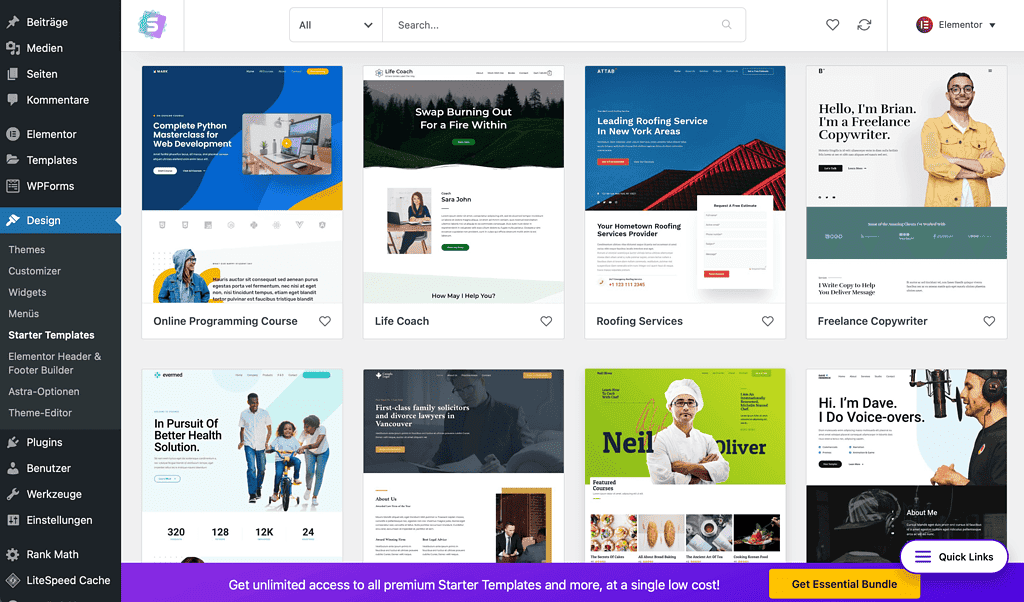Open favorites via the heart icon in toolbar
This screenshot has height=602, width=1024.
[832, 25]
